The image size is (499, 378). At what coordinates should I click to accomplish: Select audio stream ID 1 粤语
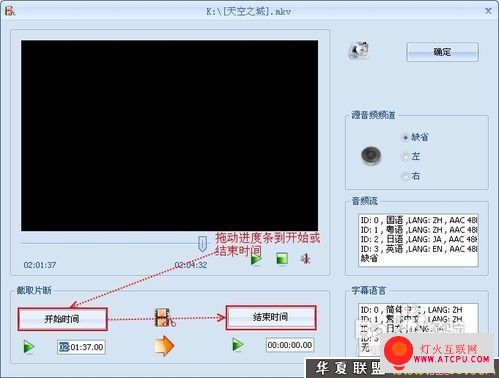[418, 230]
